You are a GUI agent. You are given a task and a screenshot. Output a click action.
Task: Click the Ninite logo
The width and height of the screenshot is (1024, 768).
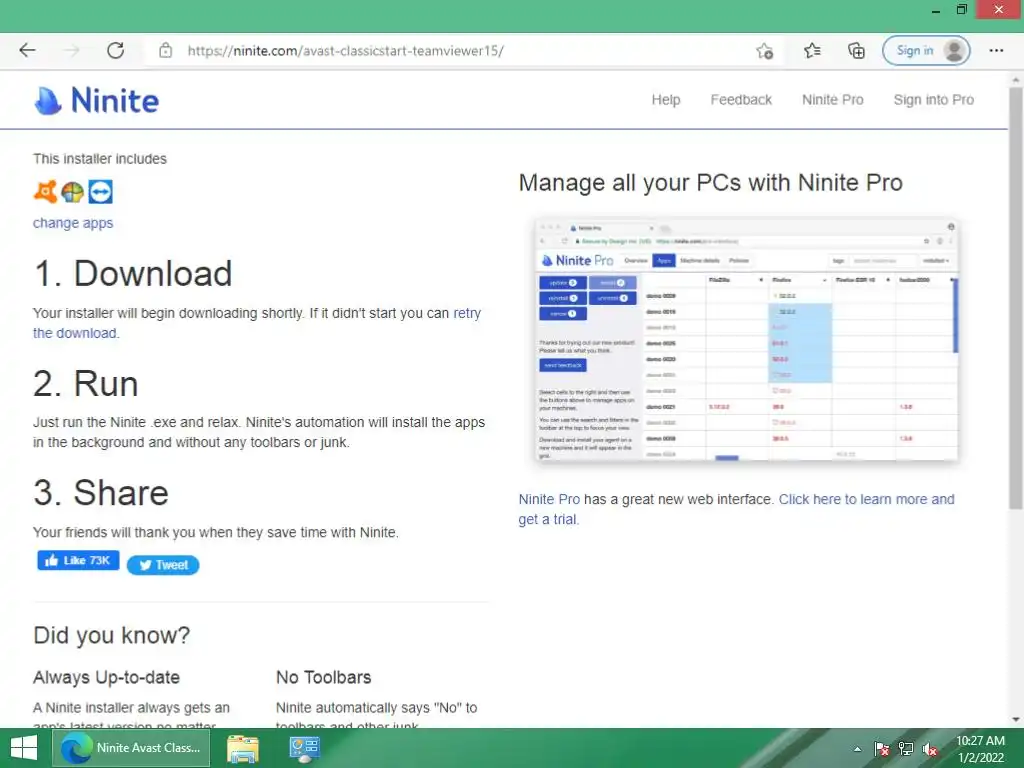[97, 101]
